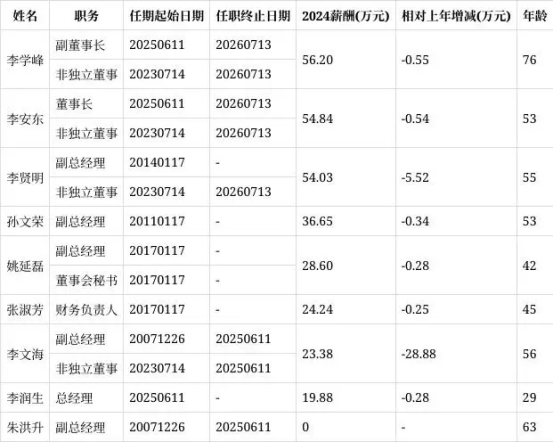Select the age value 76
Image resolution: width=554 pixels, height=442 pixels.
(529, 60)
